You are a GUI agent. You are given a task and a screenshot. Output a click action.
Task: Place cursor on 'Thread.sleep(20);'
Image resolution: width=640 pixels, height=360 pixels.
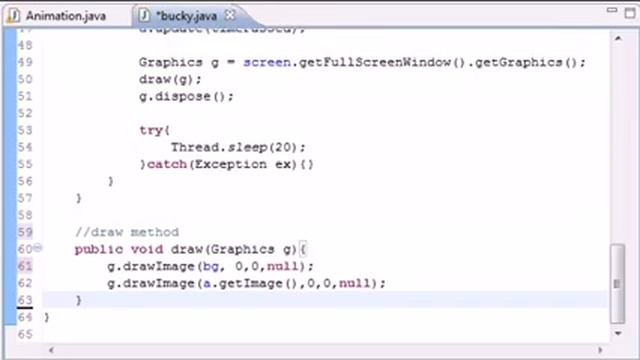pos(238,147)
